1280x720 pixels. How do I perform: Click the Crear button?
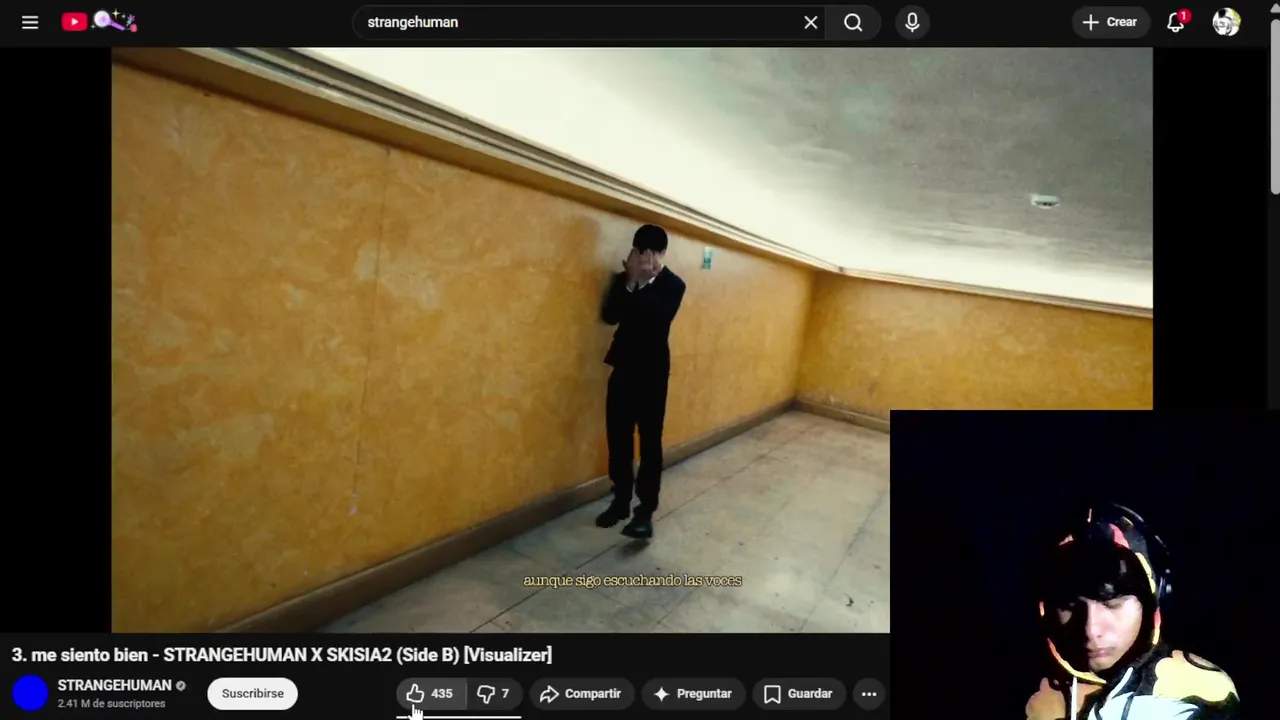pyautogui.click(x=1109, y=22)
